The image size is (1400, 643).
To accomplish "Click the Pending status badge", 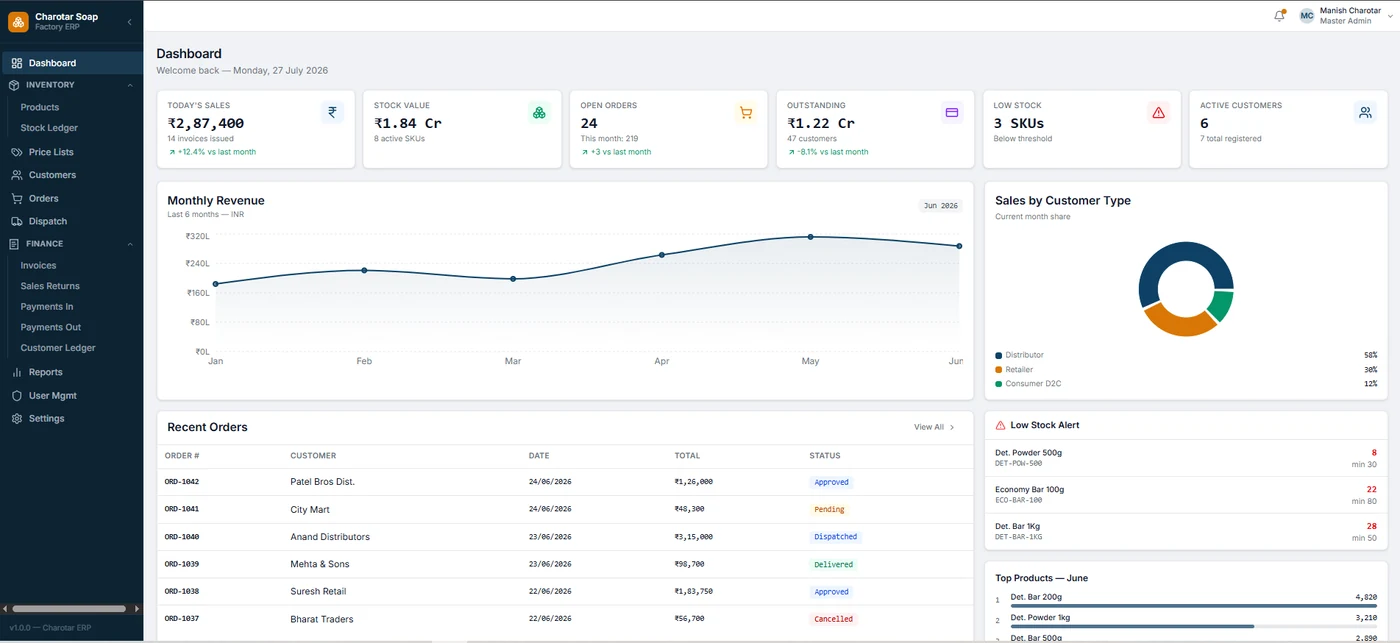I will tap(829, 509).
